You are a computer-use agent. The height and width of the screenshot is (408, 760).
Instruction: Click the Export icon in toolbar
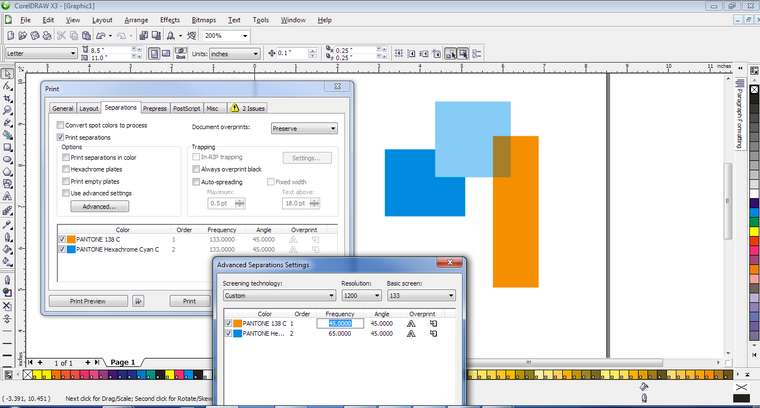point(156,35)
